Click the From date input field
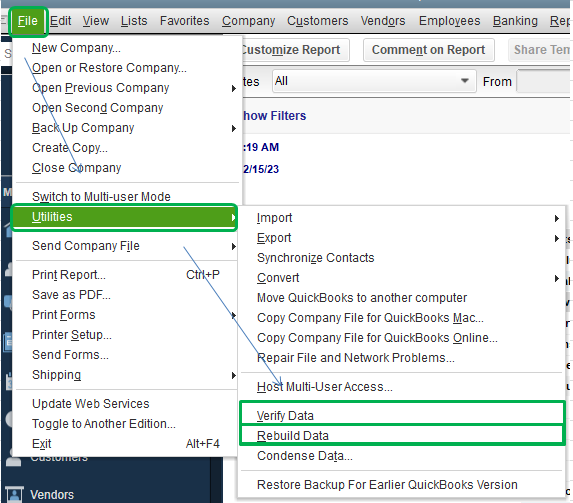Viewport: 573px width, 503px height. 544,82
